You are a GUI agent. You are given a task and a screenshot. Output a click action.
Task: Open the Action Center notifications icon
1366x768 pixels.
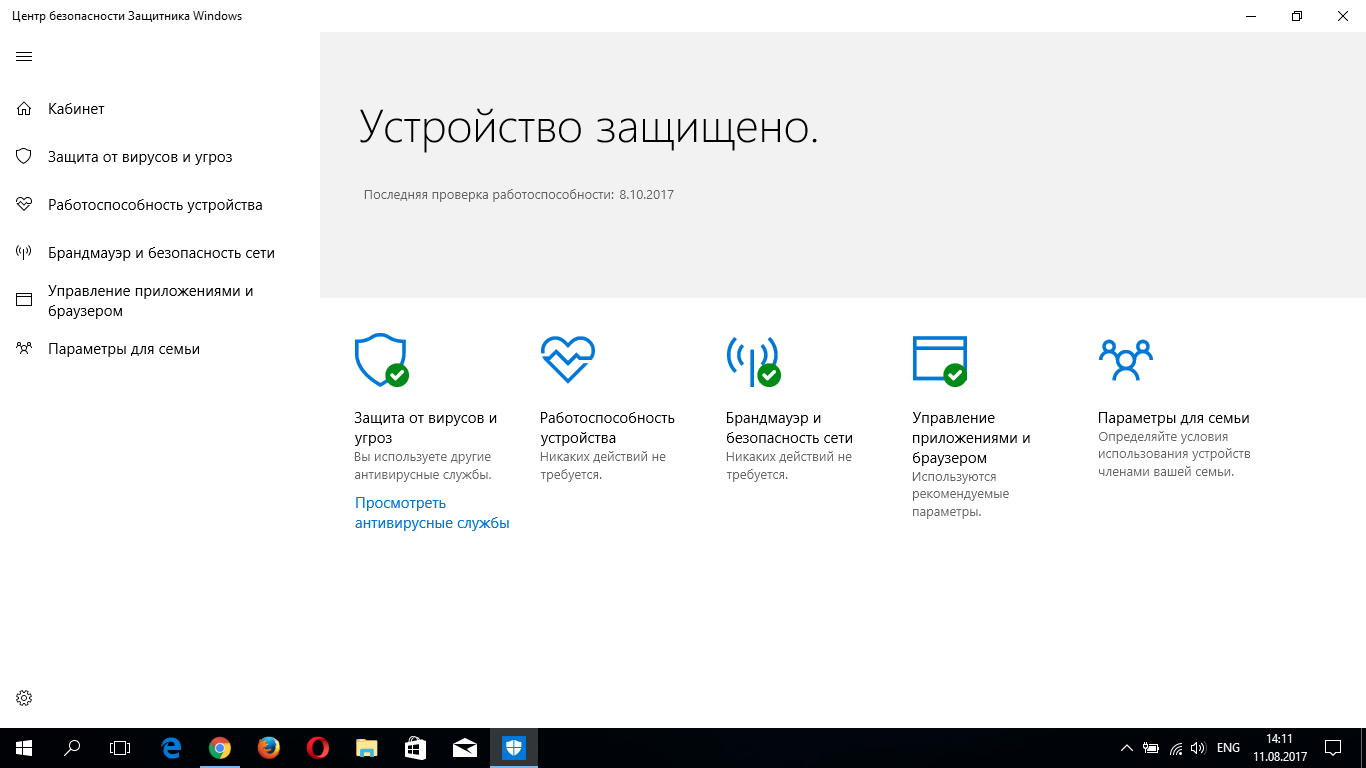(x=1333, y=748)
